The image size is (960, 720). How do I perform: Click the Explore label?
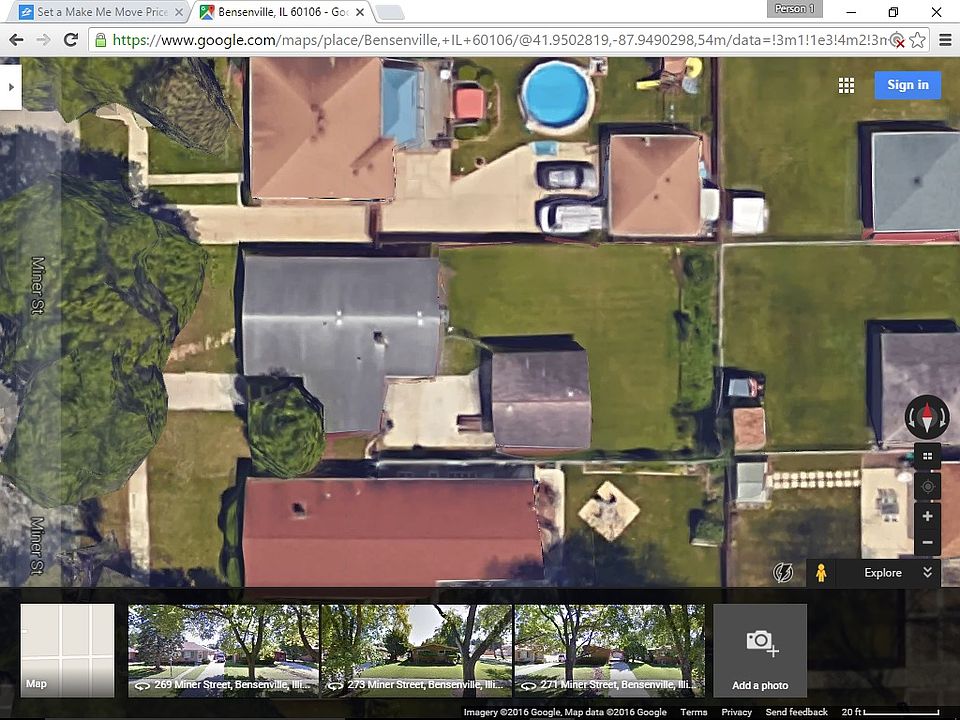(883, 573)
